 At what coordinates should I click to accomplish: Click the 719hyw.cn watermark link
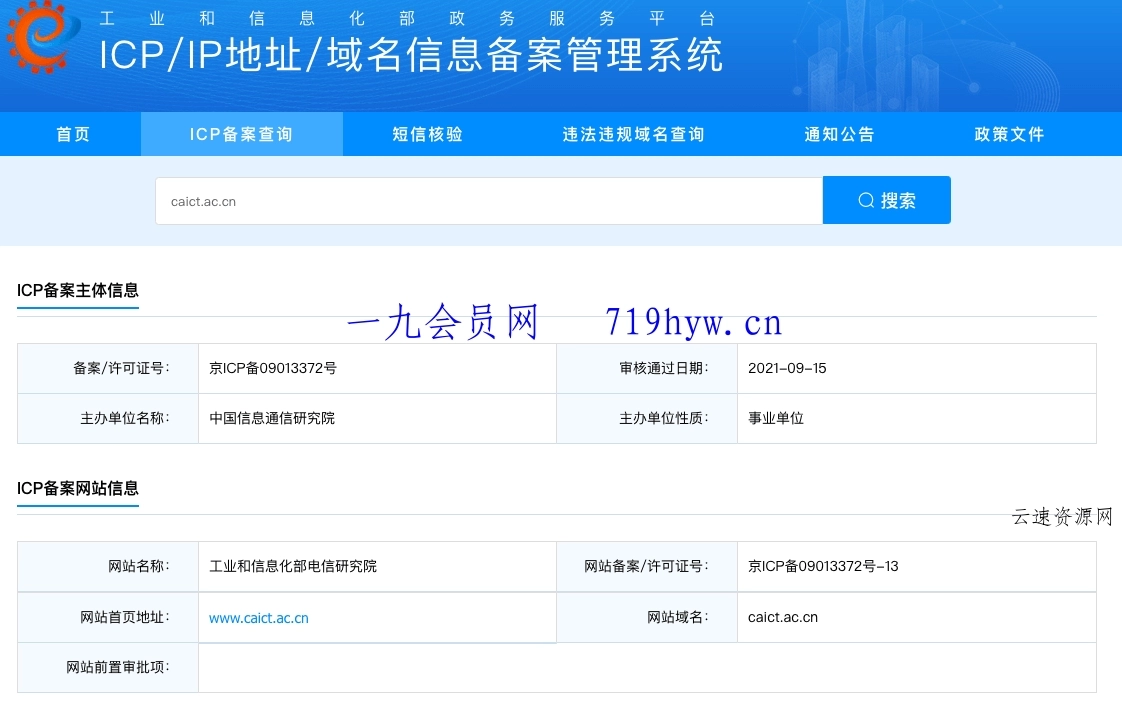click(x=692, y=322)
